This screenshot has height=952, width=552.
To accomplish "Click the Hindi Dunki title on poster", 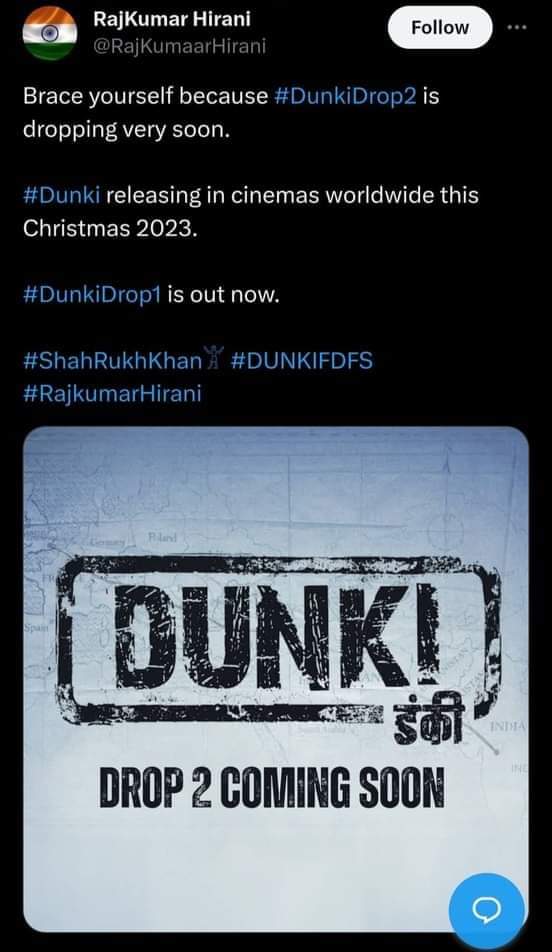I will click(428, 722).
